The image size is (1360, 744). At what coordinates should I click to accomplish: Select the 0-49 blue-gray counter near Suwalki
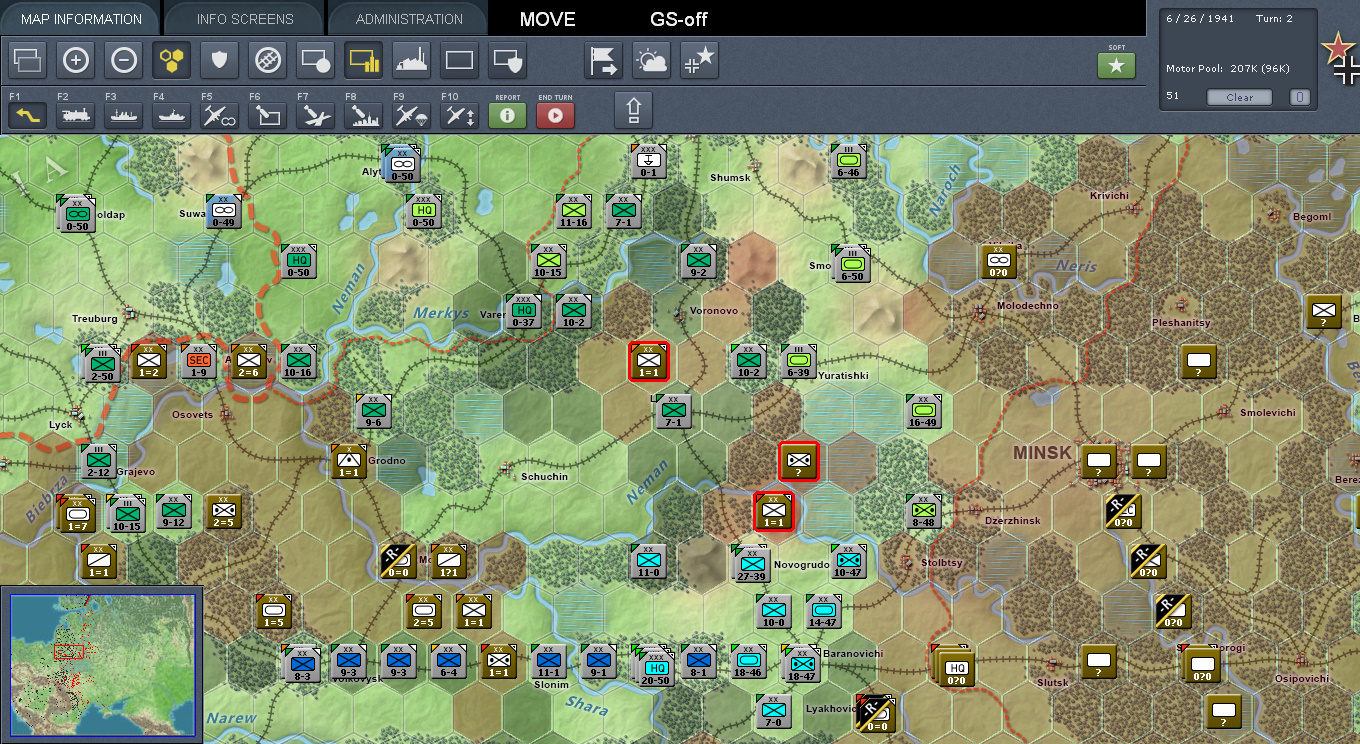(x=223, y=211)
